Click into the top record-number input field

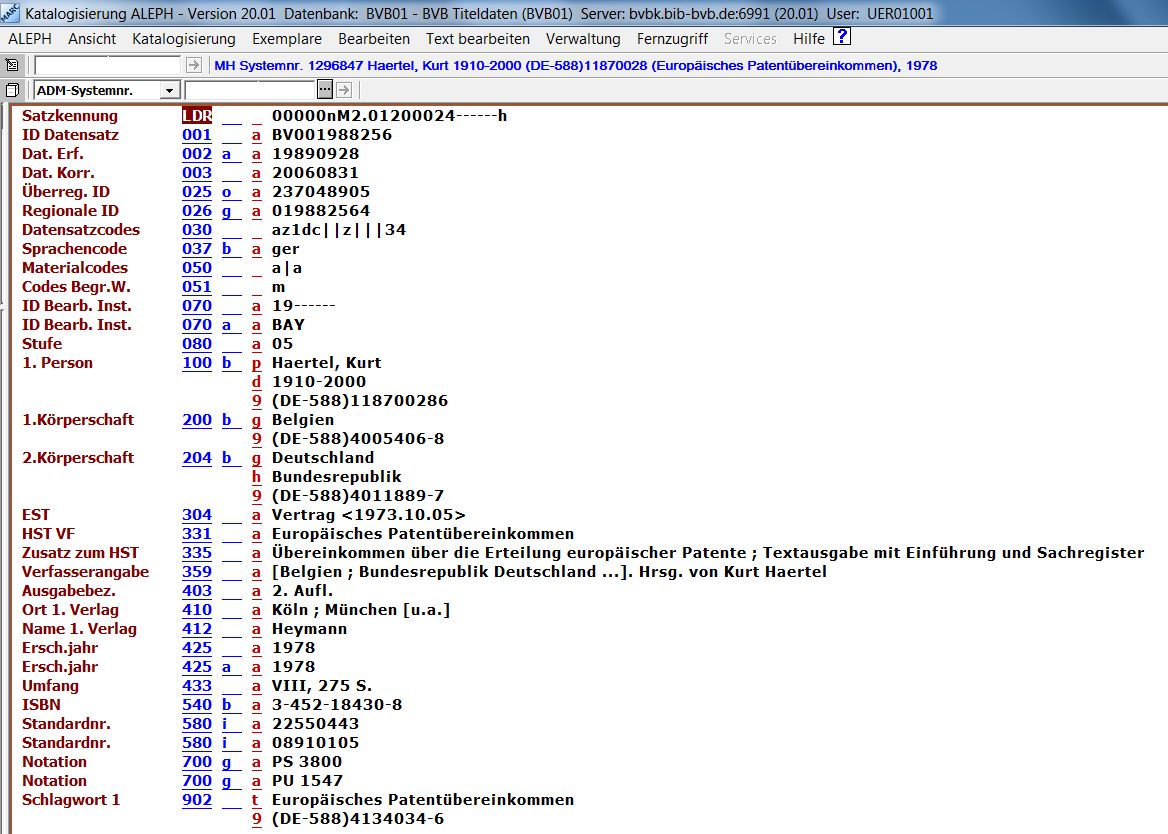(108, 65)
